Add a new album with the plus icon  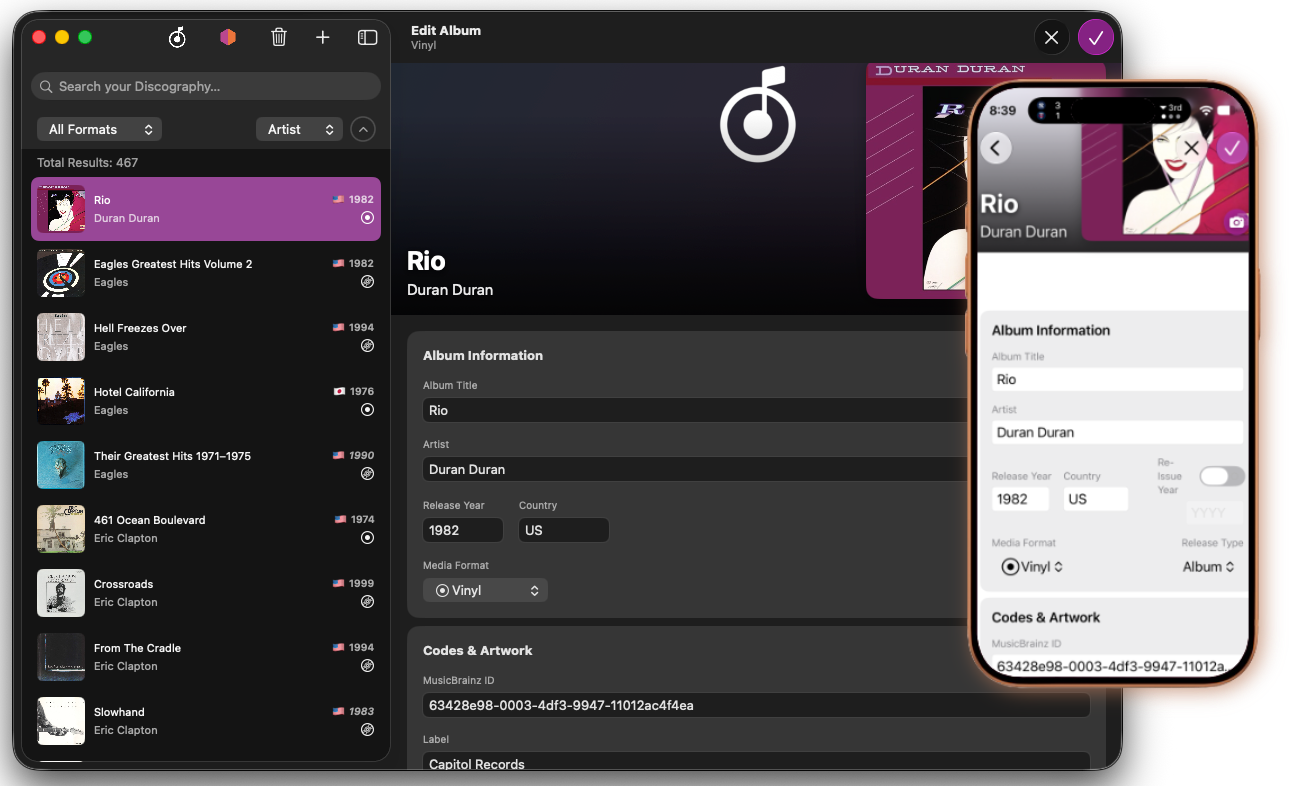pos(322,37)
